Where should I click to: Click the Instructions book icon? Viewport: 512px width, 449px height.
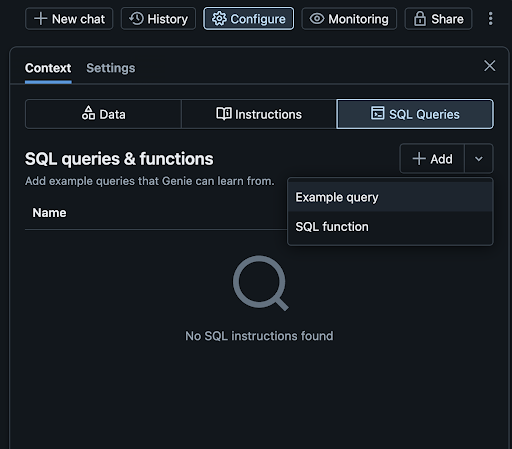click(224, 114)
